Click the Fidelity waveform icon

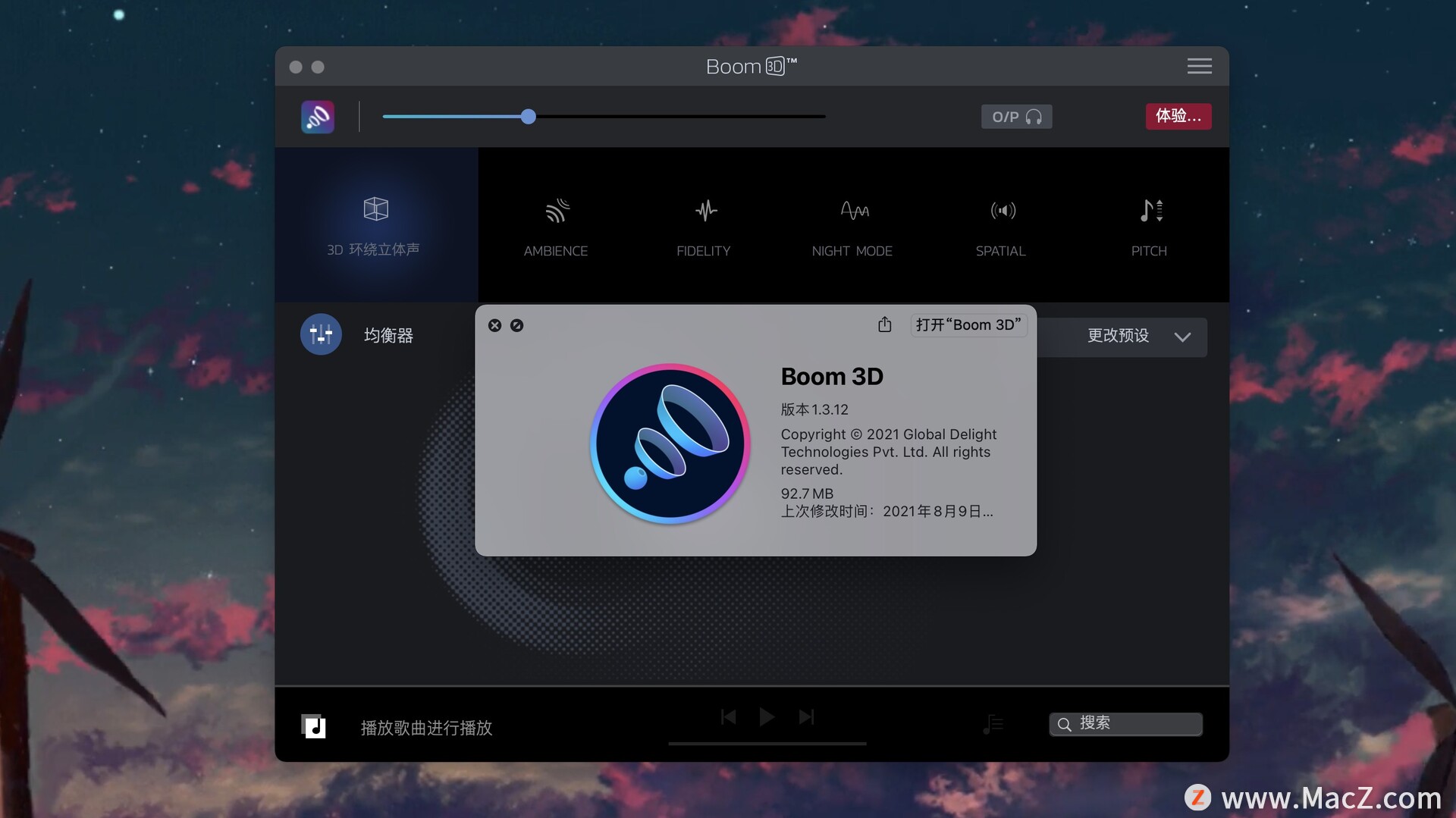pos(706,210)
